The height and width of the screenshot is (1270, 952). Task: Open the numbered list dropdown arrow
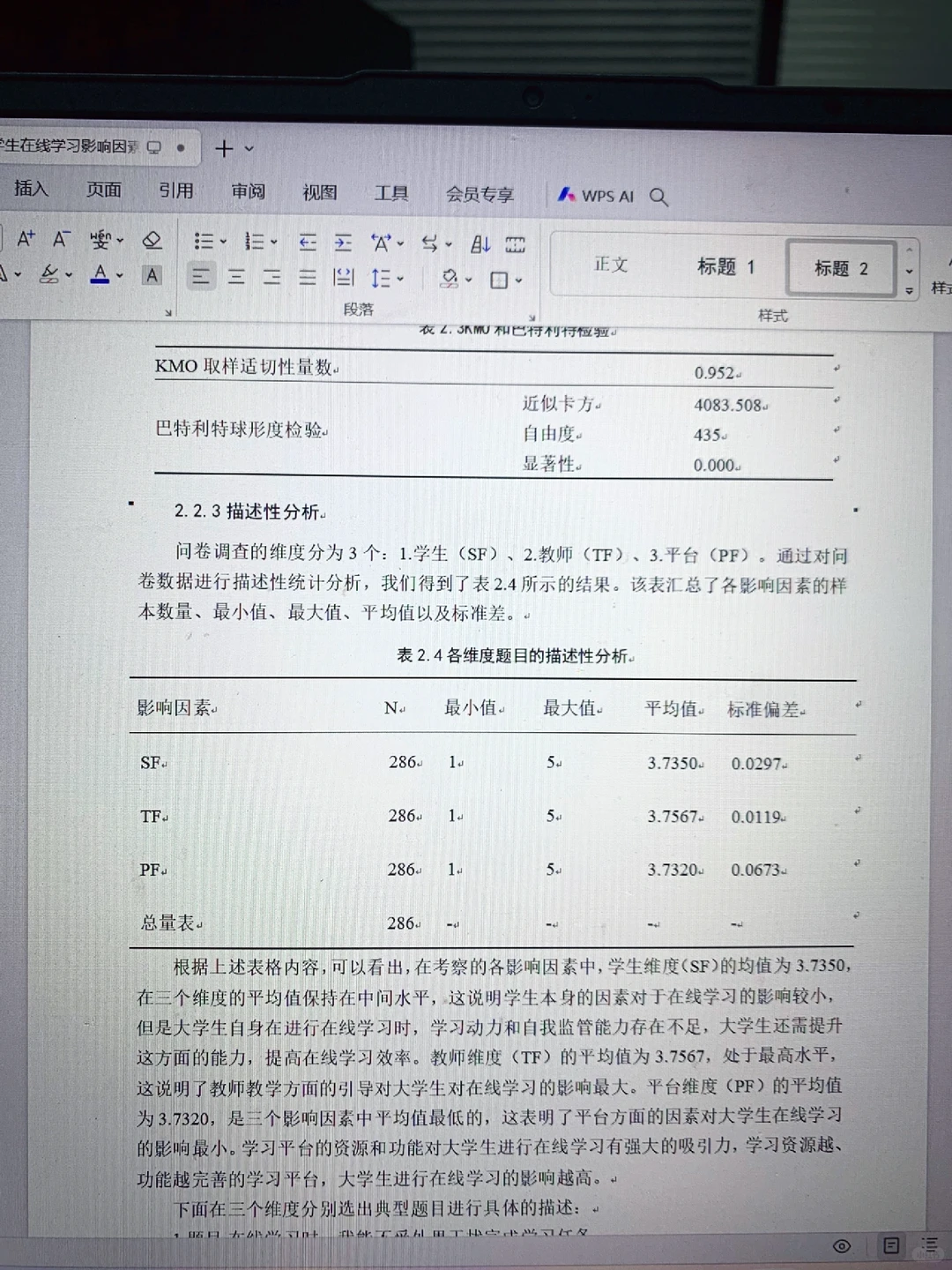pos(274,241)
